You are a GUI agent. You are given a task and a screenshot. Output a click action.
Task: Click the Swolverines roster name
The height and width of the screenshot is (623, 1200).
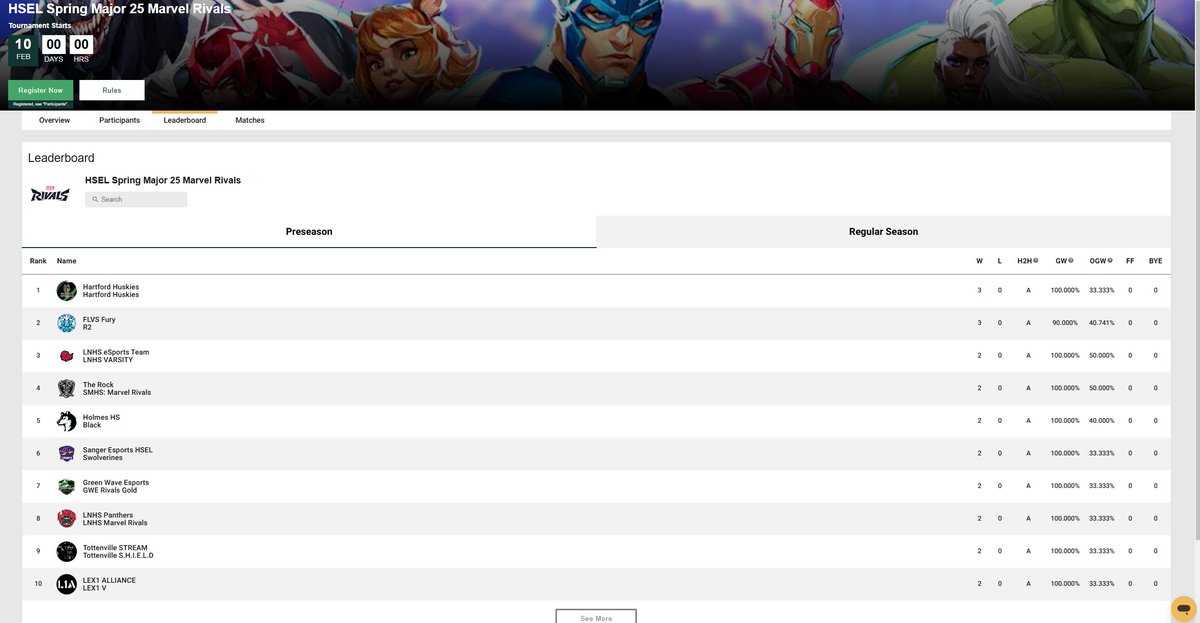coord(103,458)
